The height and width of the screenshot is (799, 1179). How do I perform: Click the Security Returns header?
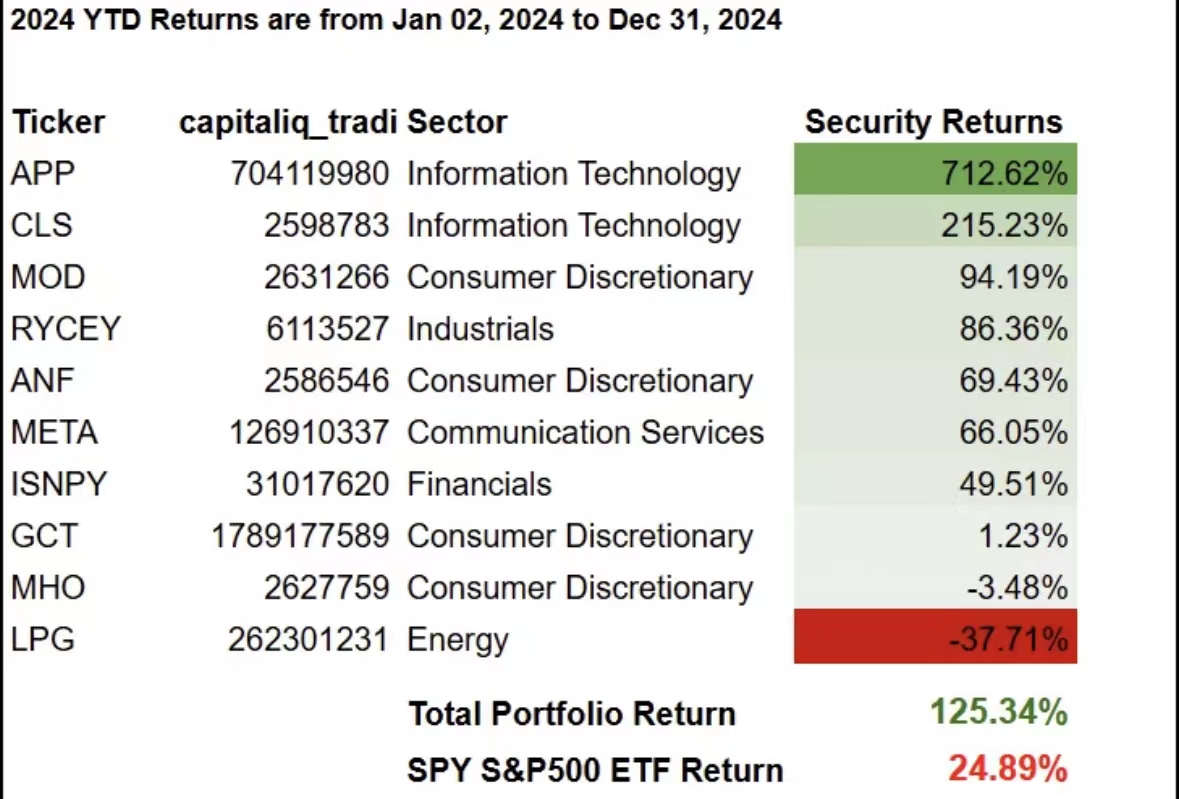[x=933, y=122]
